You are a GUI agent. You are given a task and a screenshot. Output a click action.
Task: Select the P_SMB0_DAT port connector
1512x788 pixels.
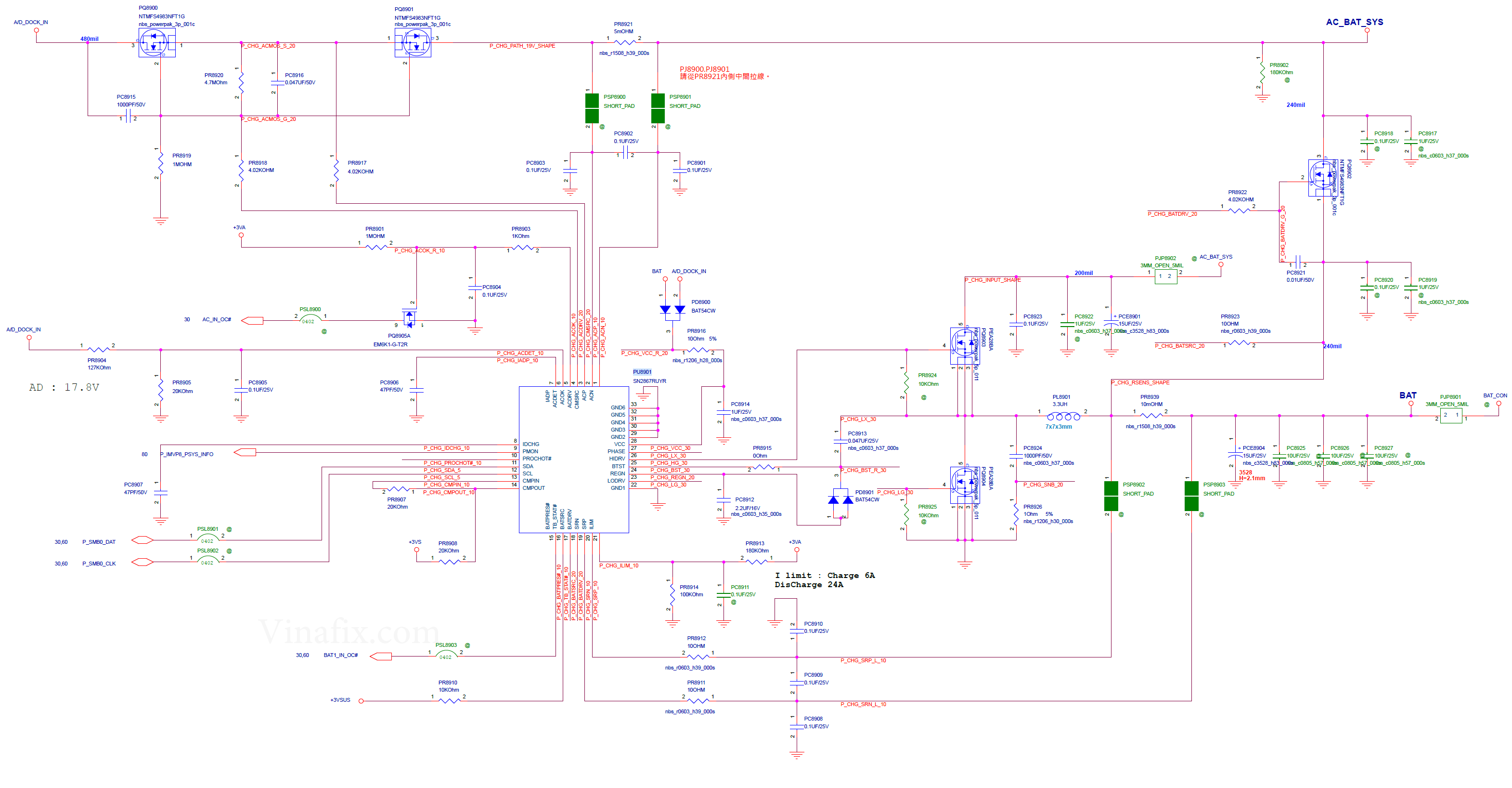(142, 540)
